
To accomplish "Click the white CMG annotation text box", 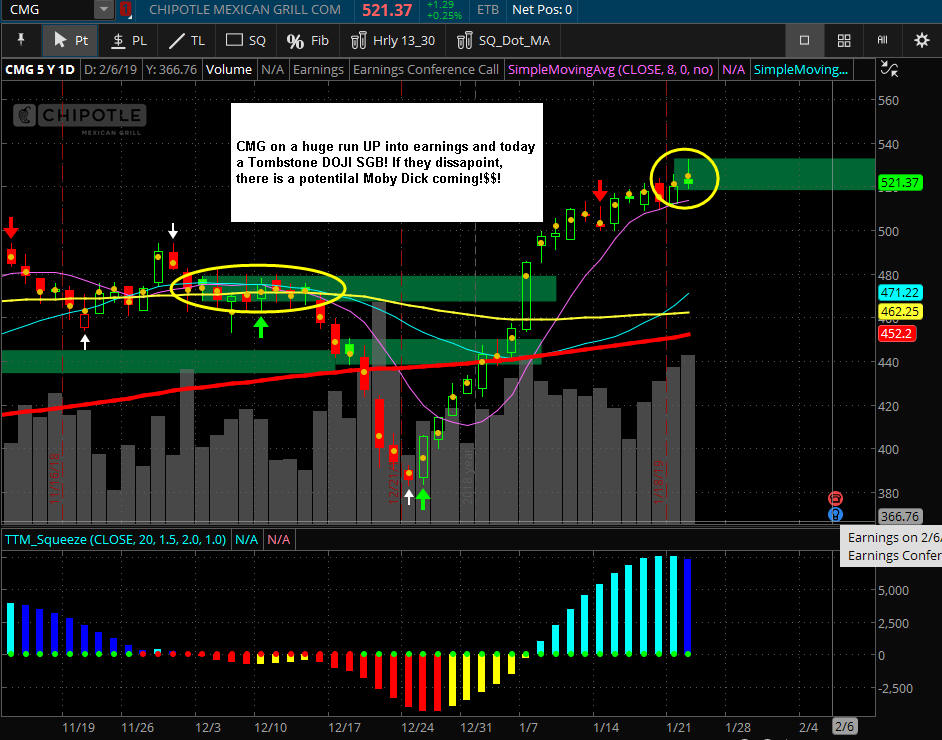I will coord(387,162).
